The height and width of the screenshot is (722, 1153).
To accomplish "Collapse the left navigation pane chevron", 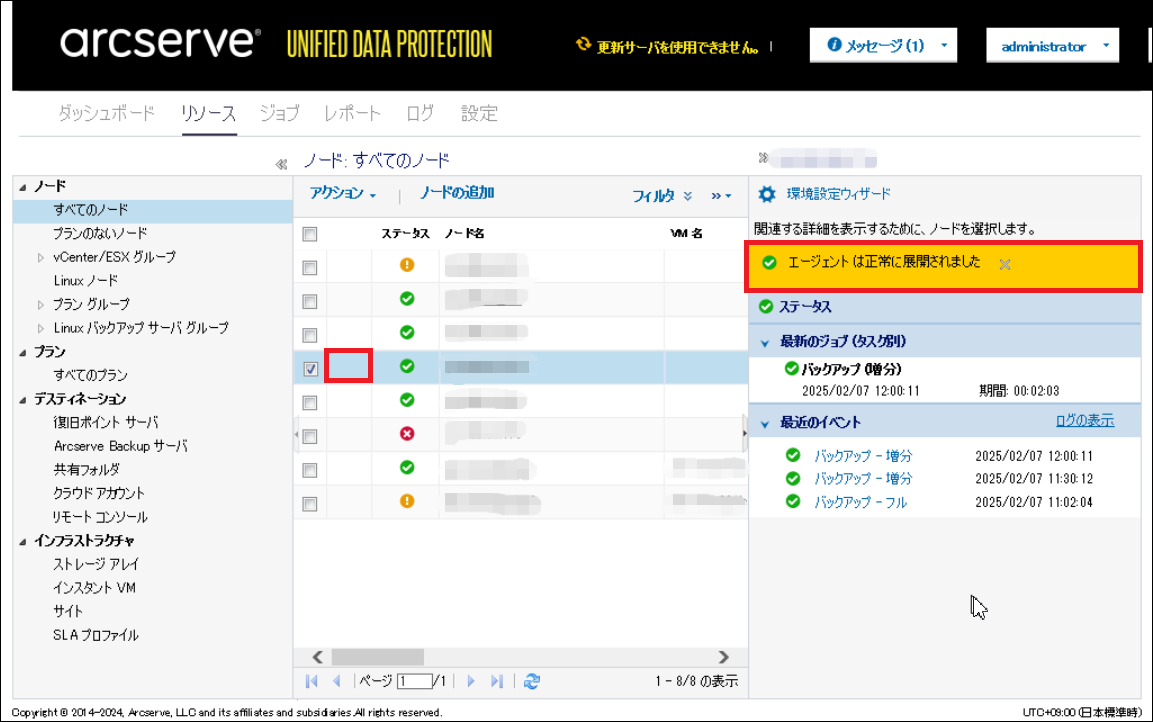I will point(281,164).
